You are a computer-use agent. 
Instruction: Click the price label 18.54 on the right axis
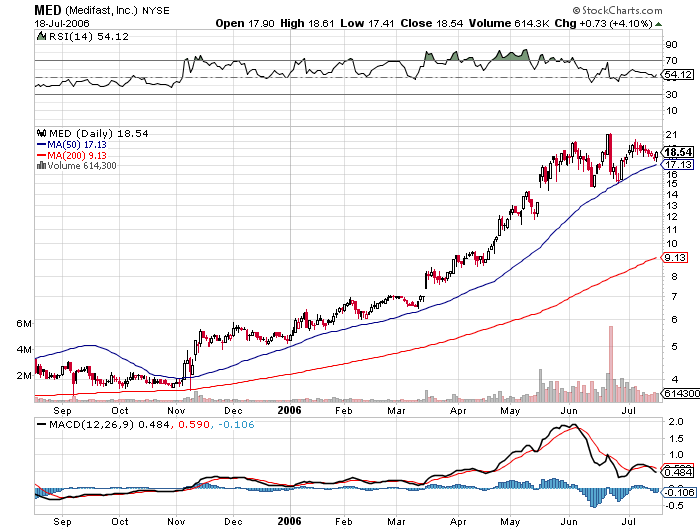pyautogui.click(x=678, y=152)
